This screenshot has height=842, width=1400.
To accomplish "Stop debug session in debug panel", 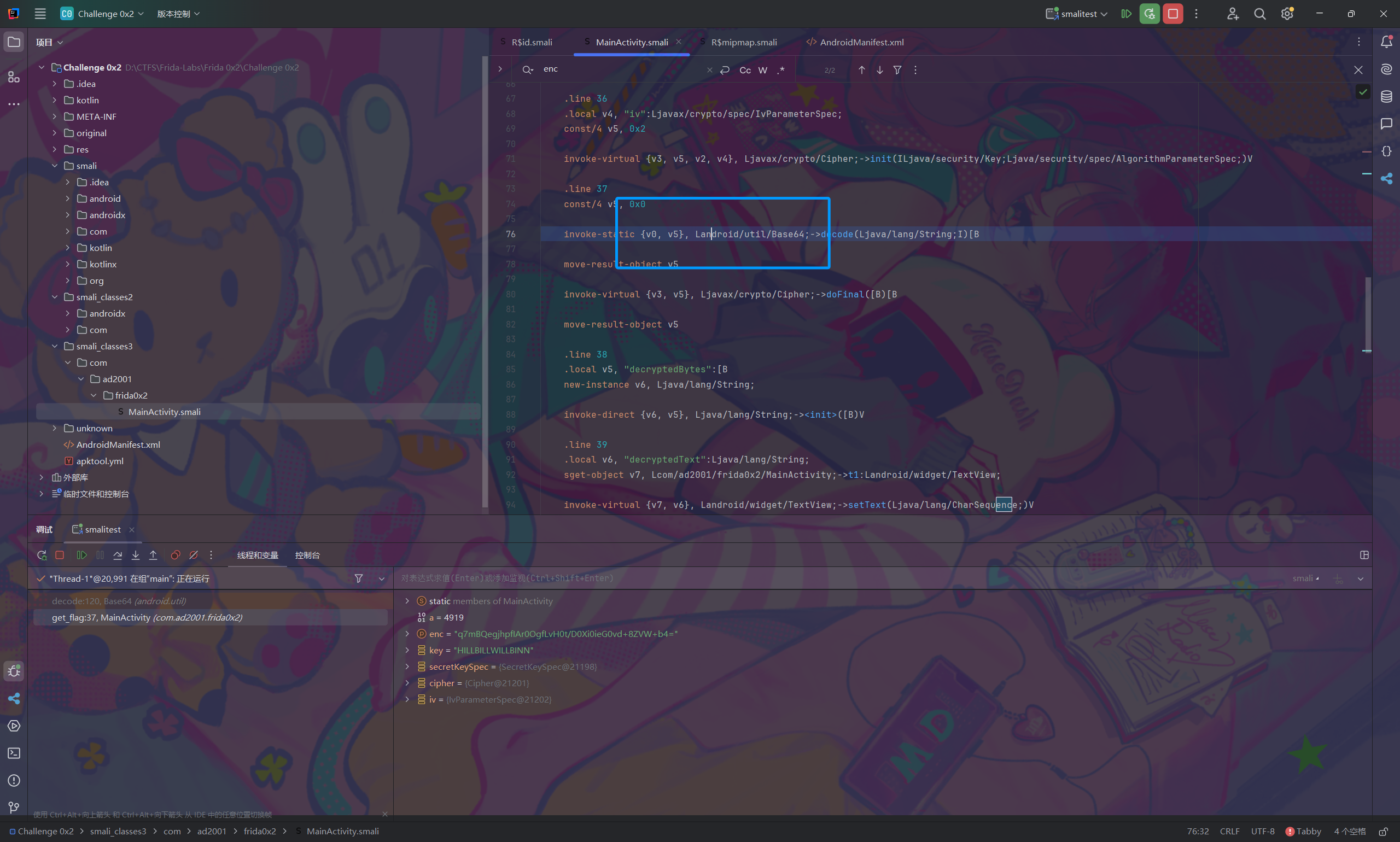I will pos(60,555).
